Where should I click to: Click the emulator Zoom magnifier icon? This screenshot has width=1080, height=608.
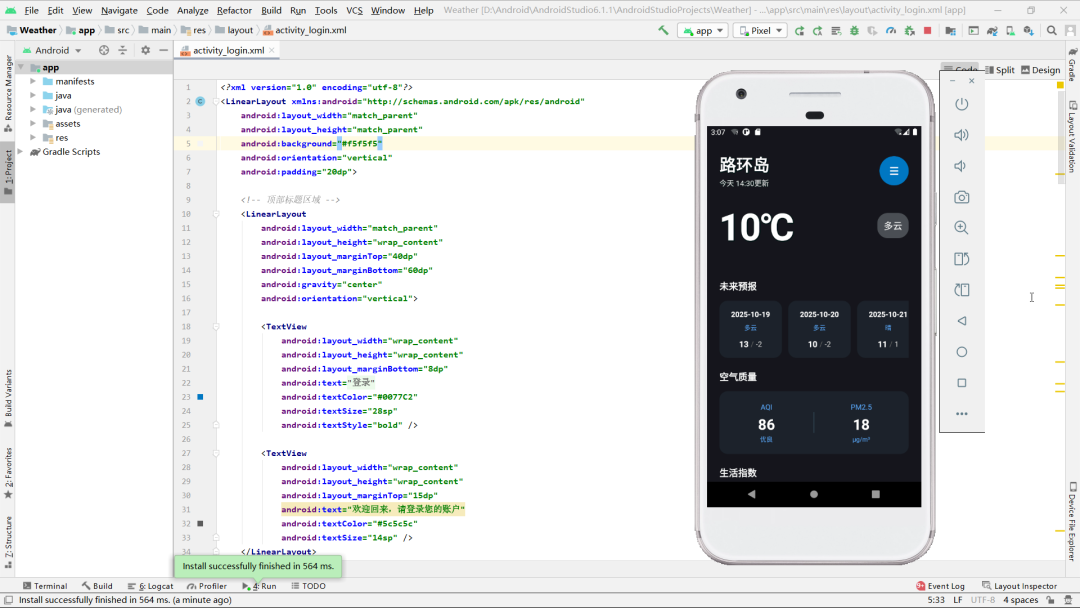click(962, 228)
